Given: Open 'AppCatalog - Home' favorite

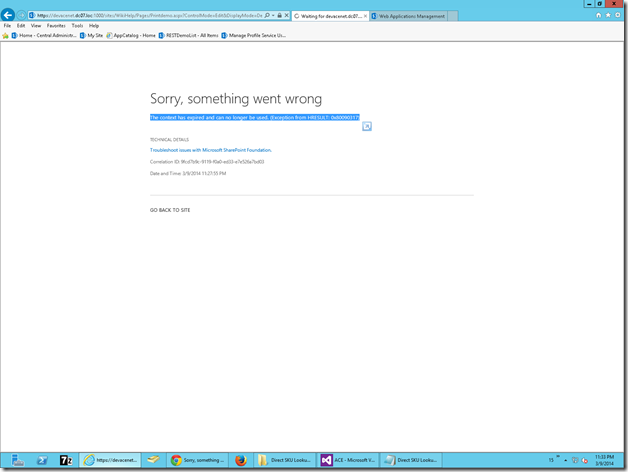Looking at the screenshot, I should 131,36.
